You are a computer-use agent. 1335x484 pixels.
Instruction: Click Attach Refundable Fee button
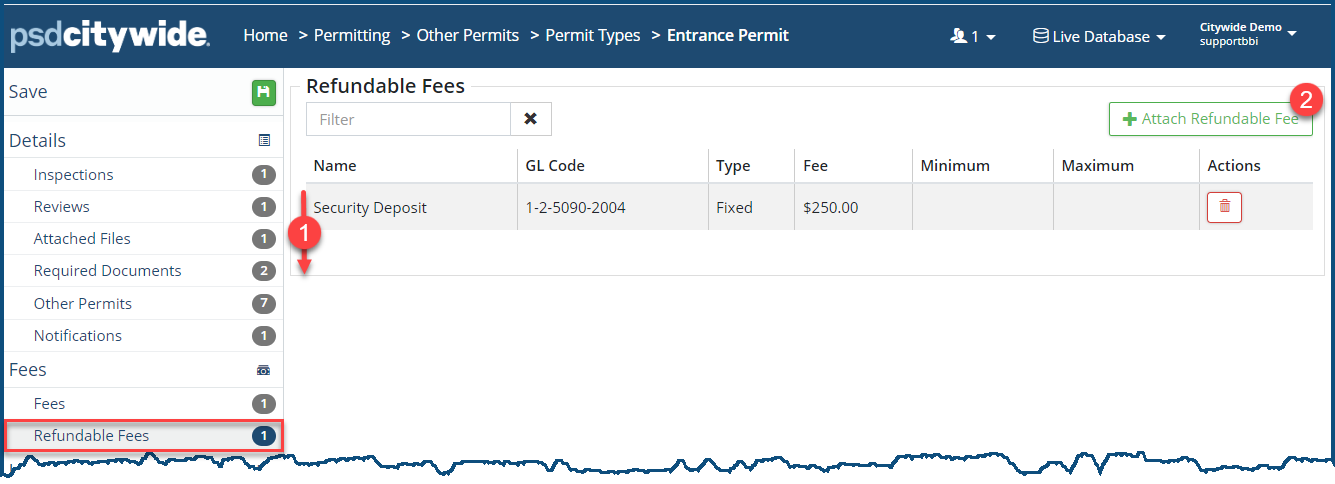[x=1210, y=119]
